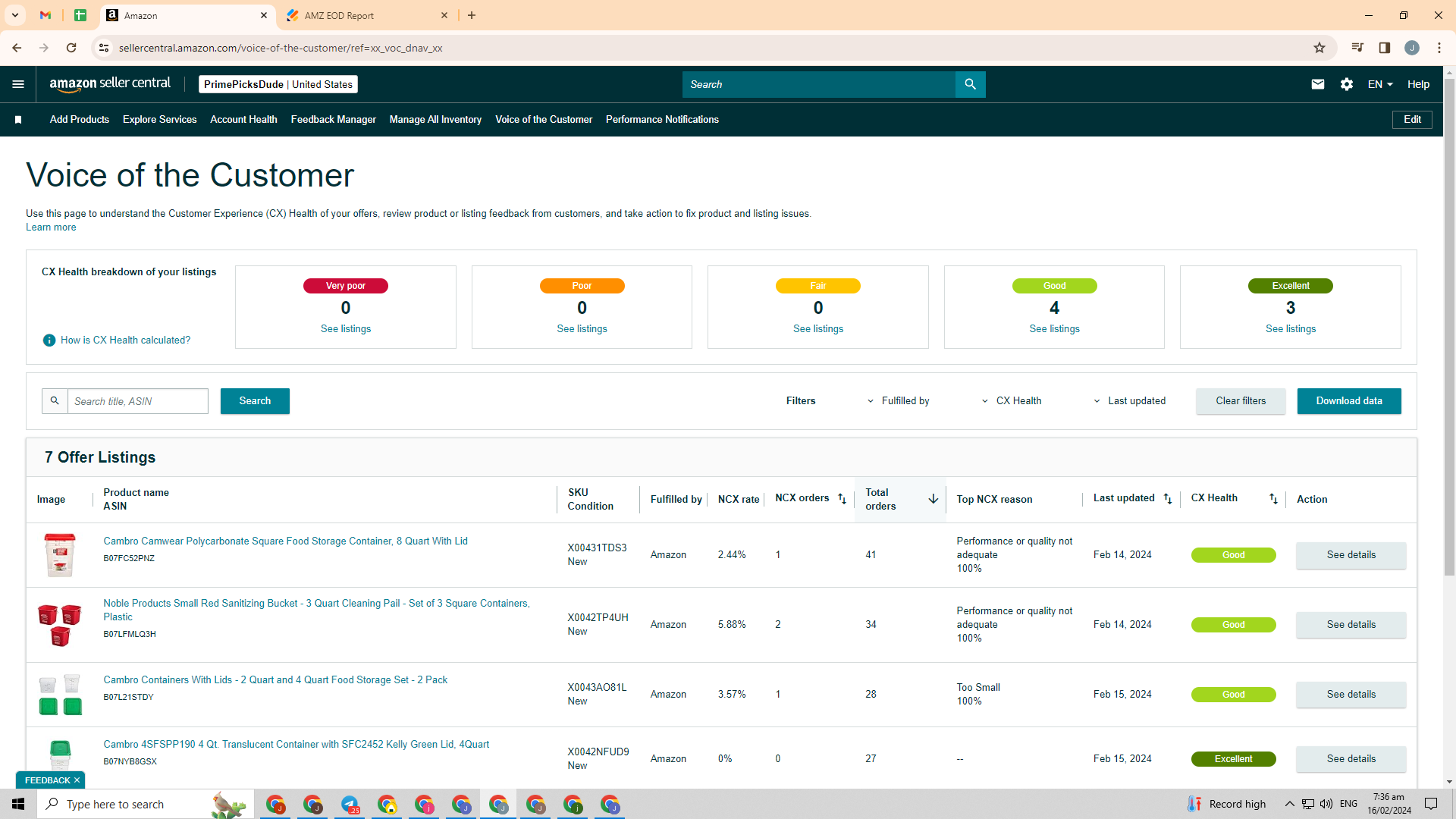
Task: See details for Noble Products Sanitizing Bucket
Action: click(x=1351, y=625)
